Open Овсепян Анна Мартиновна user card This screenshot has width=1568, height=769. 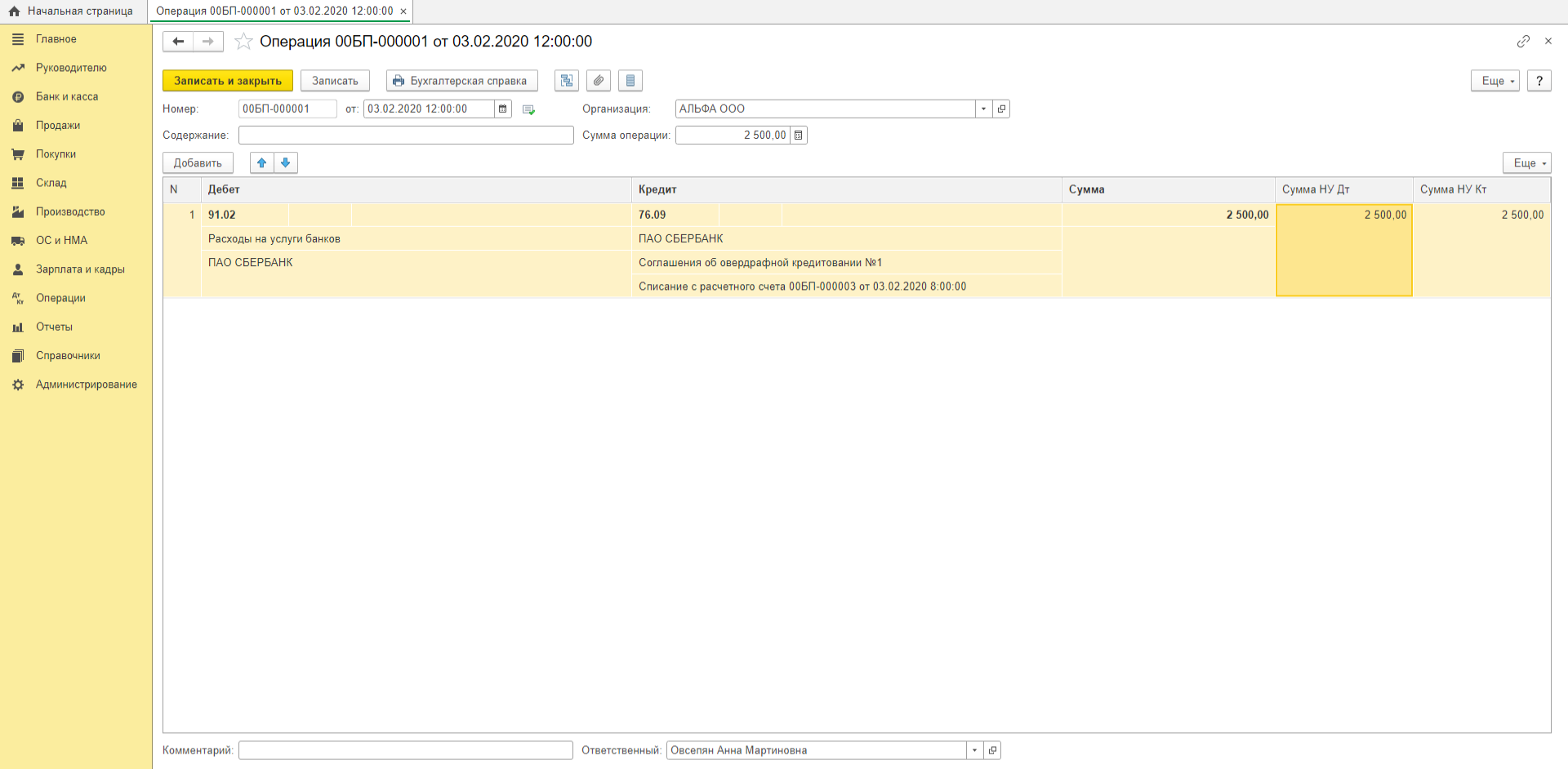[992, 750]
